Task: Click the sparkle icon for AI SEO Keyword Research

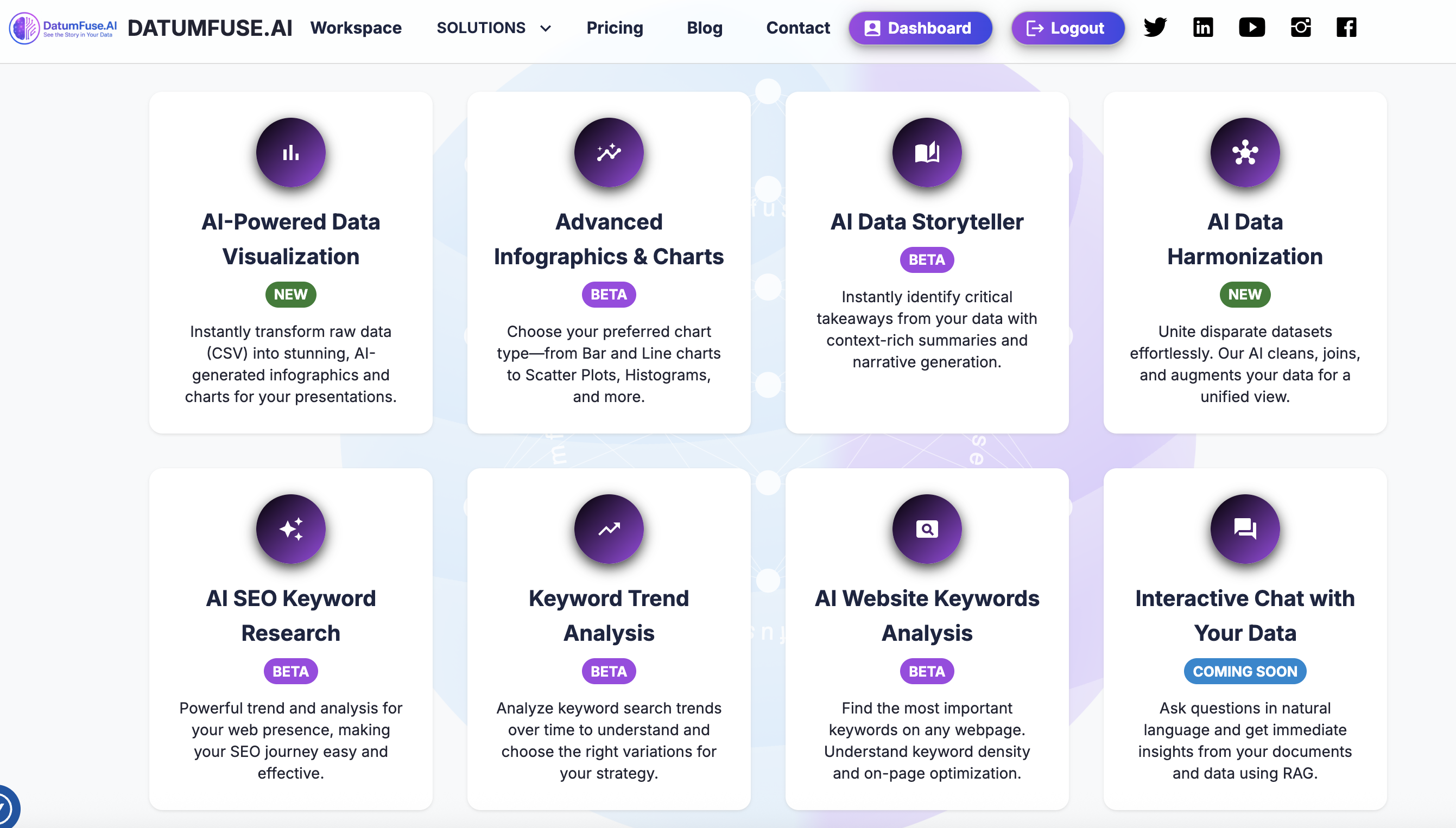Action: click(x=291, y=529)
